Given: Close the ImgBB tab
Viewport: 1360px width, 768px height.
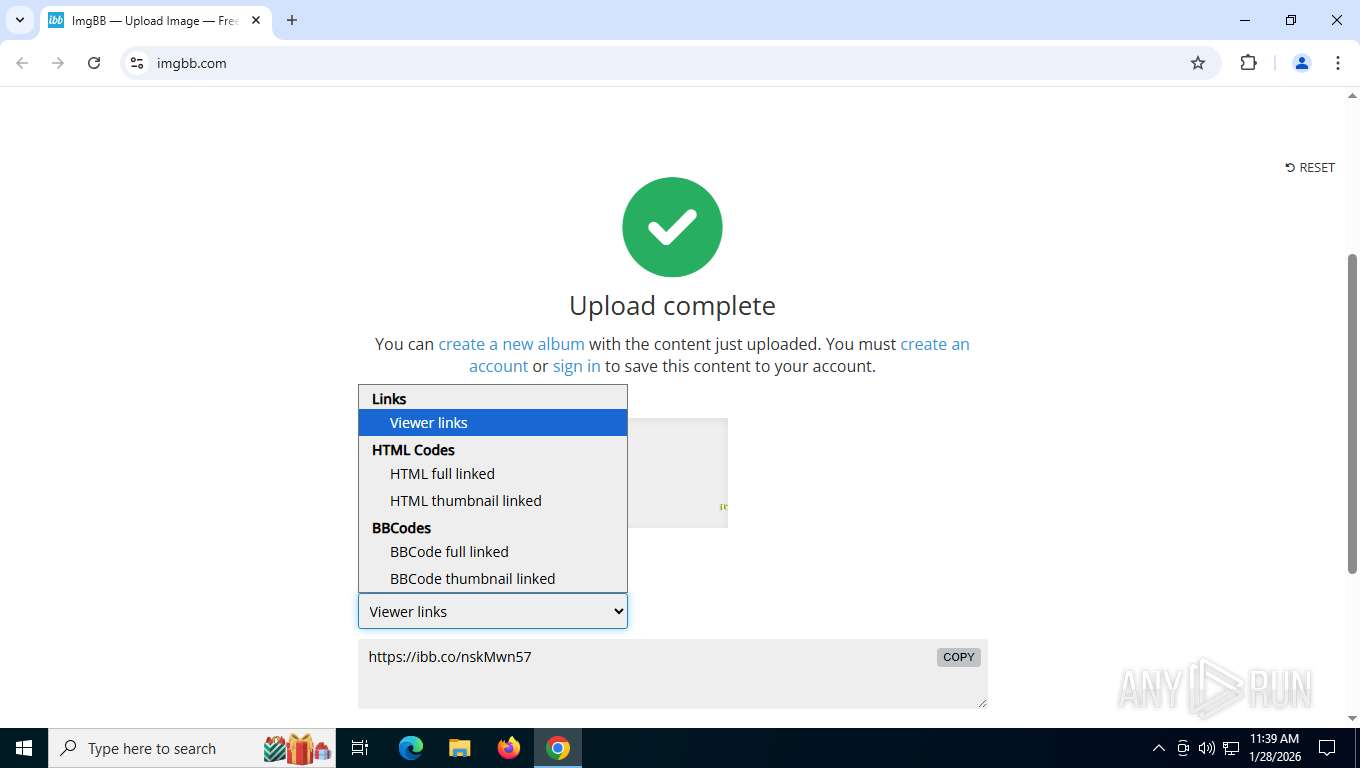Looking at the screenshot, I should [256, 20].
